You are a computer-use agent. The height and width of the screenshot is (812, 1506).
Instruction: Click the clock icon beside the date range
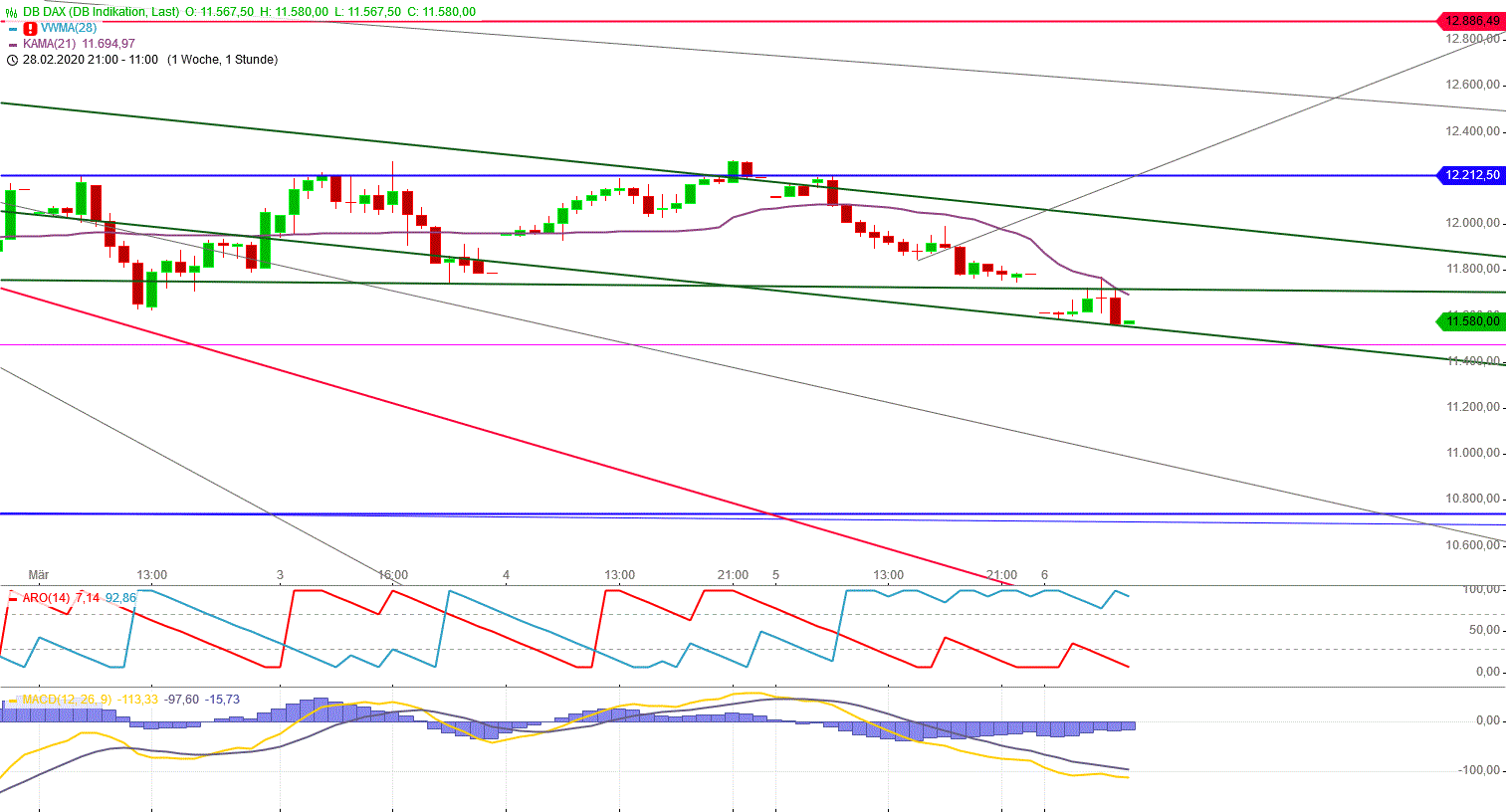(x=12, y=60)
